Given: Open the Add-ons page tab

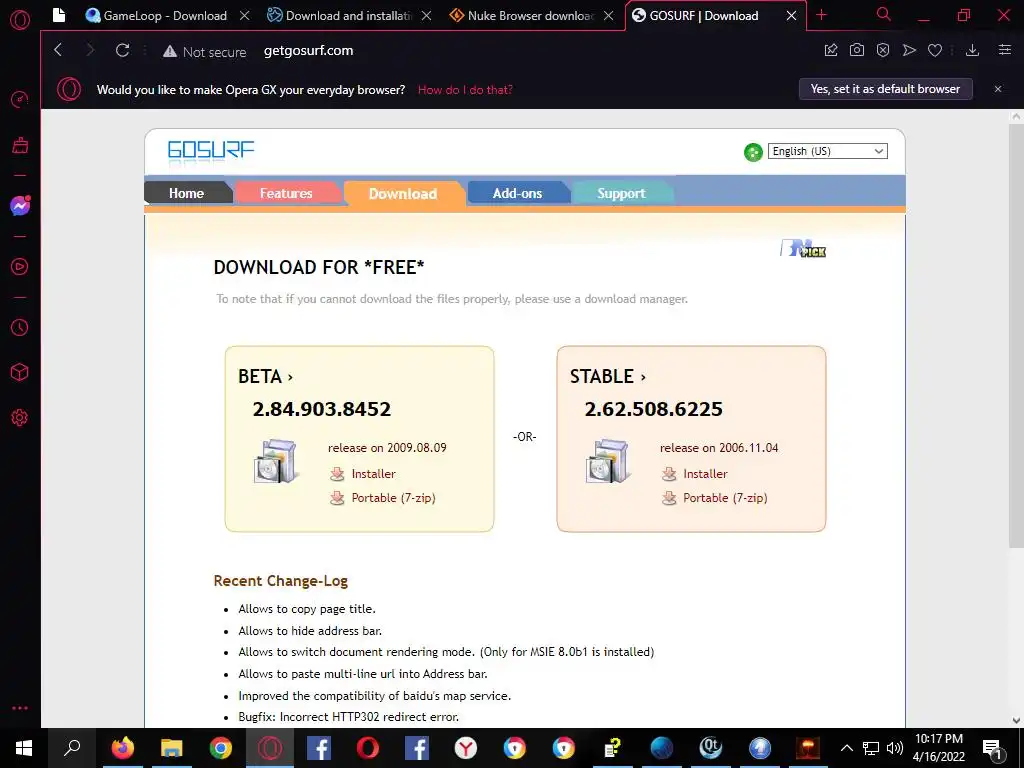Looking at the screenshot, I should click(x=517, y=193).
